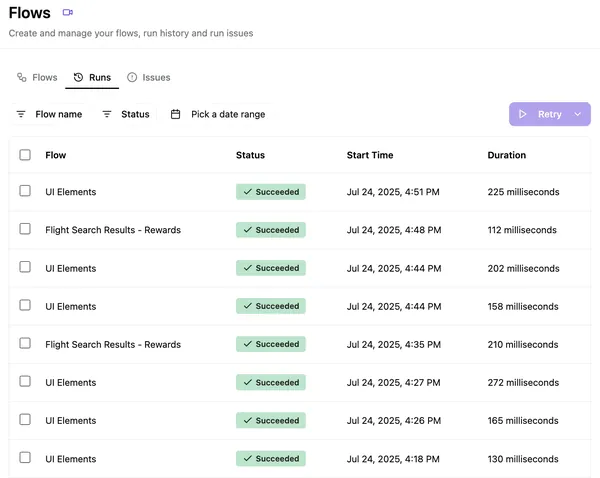600x478 pixels.
Task: Click the Duration column header
Action: 507,155
